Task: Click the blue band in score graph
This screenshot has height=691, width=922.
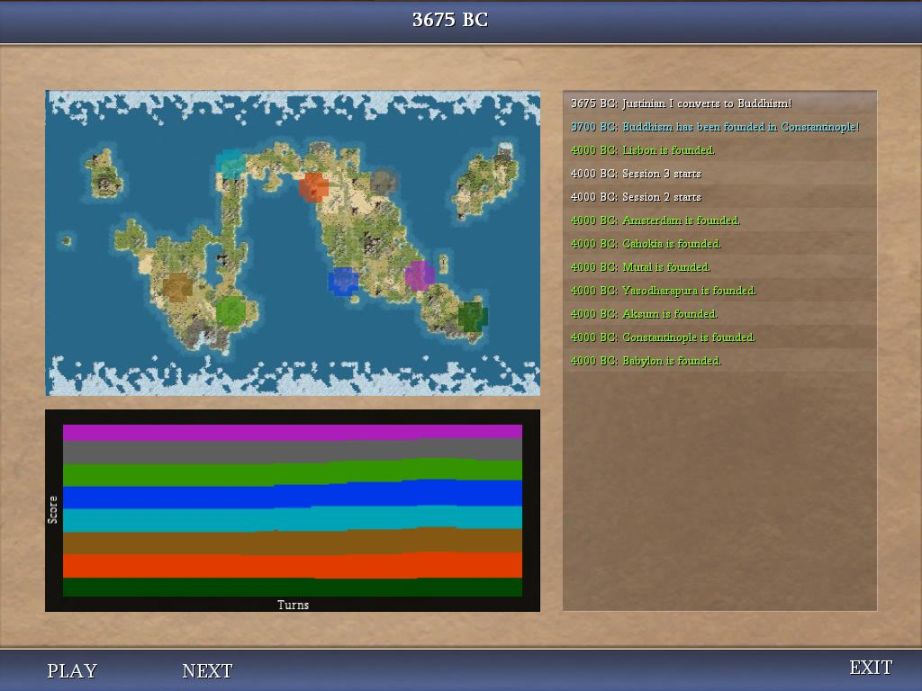Action: point(292,496)
